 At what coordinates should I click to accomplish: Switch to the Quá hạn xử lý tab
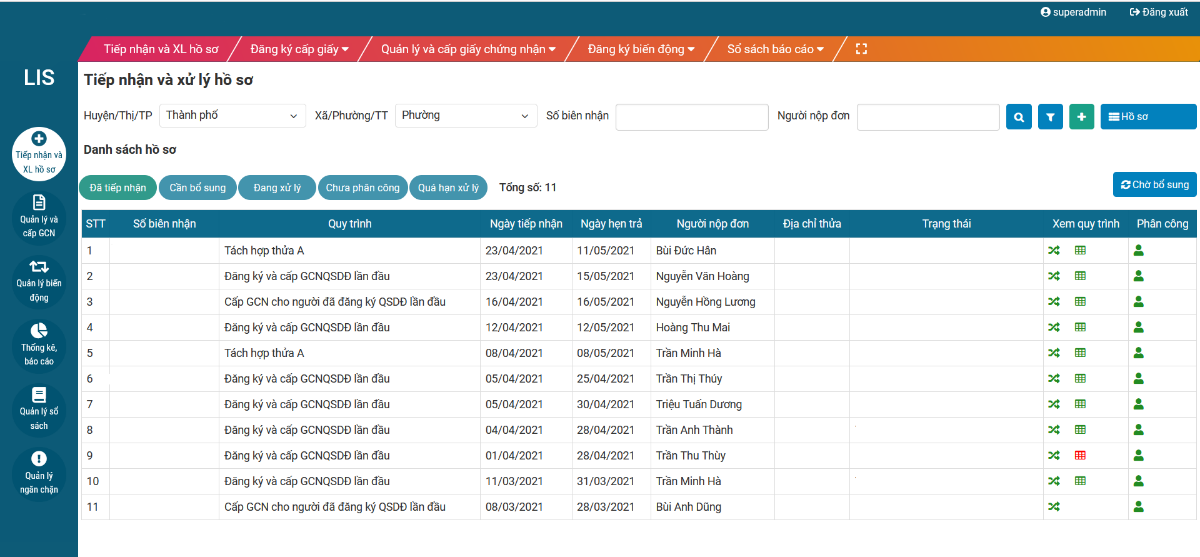point(448,187)
